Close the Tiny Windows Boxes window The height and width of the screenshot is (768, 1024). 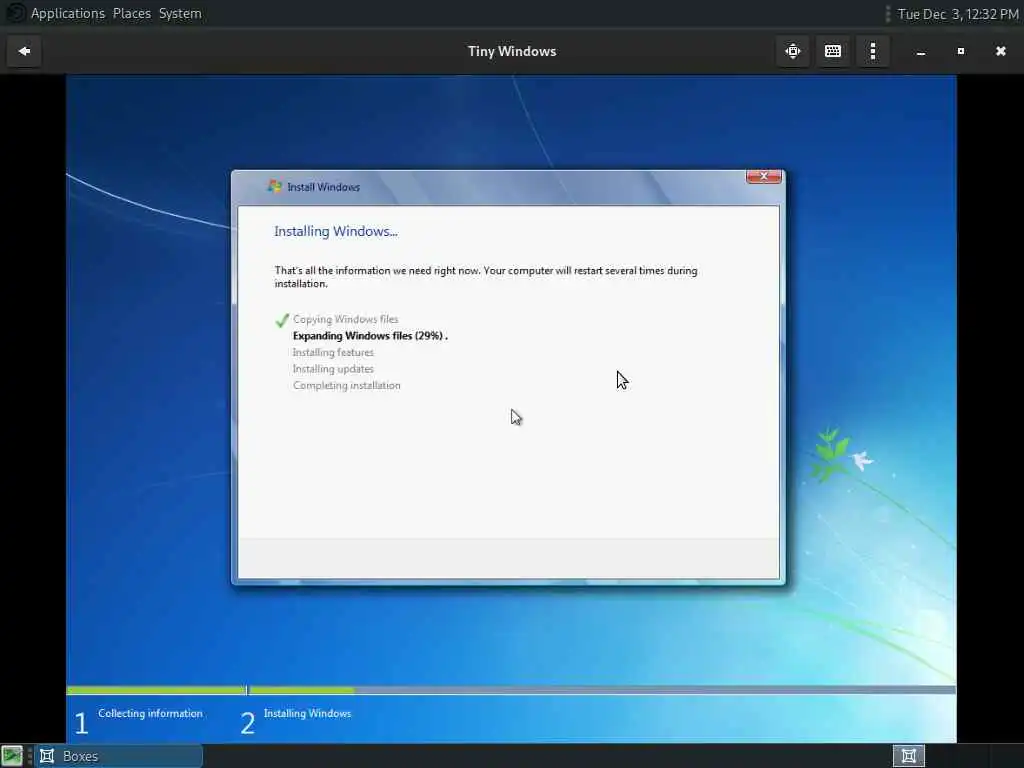(x=1000, y=51)
